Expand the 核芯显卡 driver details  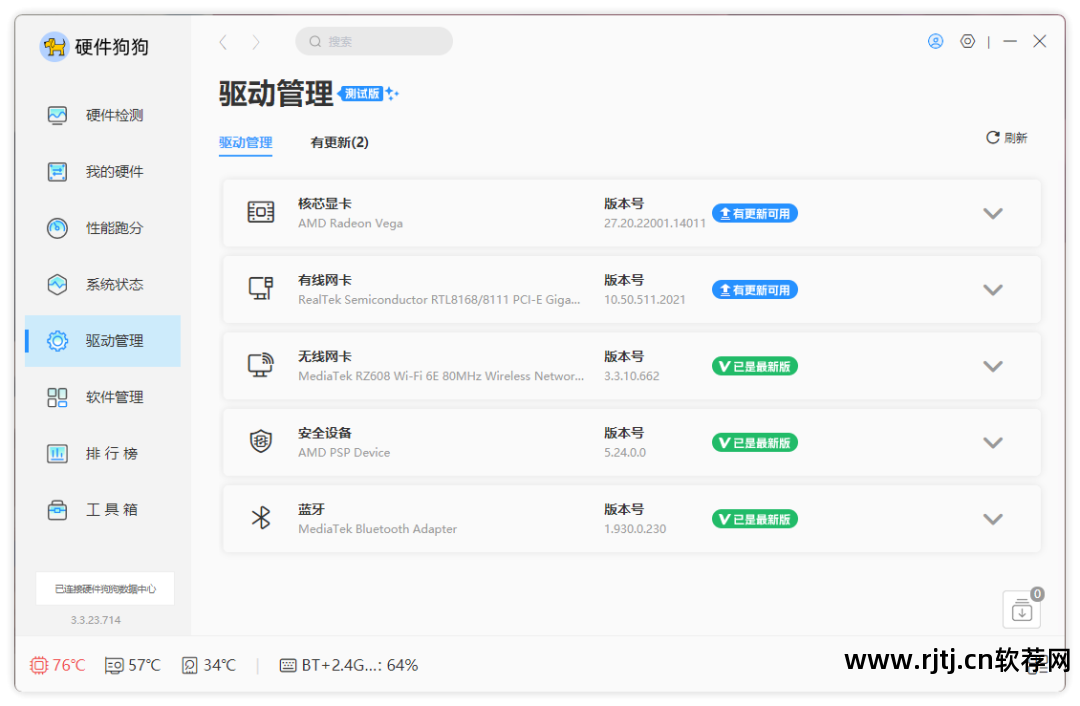[993, 213]
